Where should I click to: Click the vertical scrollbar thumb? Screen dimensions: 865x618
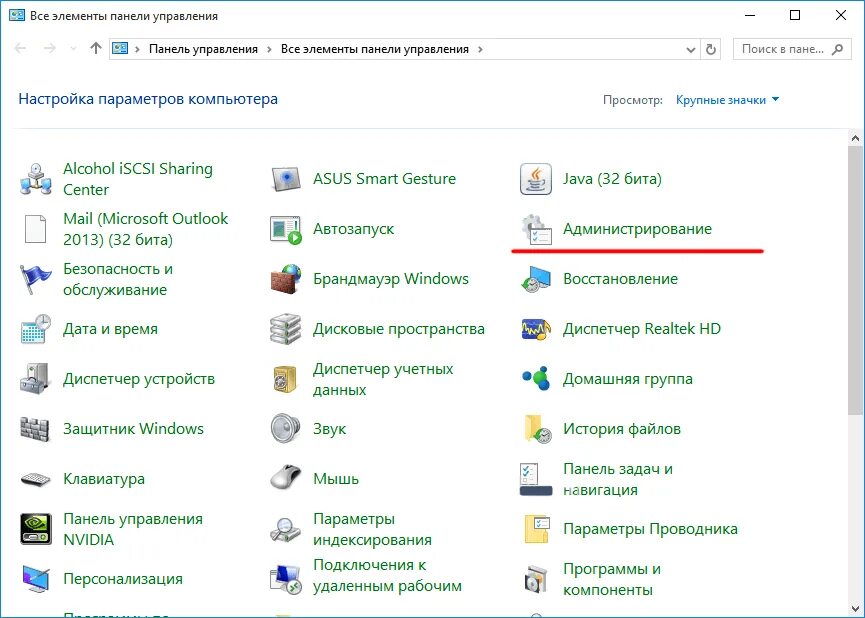[856, 280]
